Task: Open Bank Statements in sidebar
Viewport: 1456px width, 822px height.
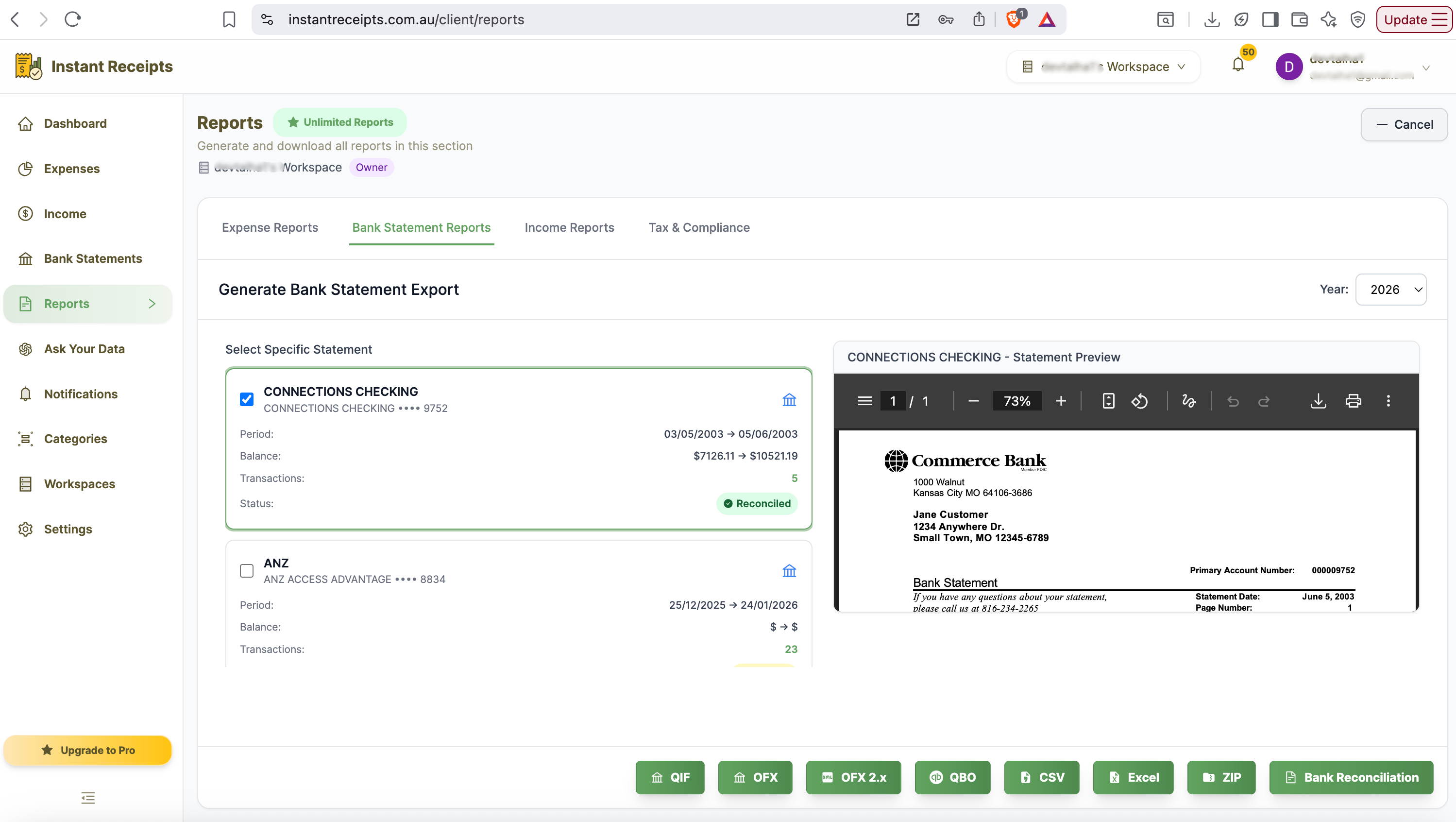Action: [87, 258]
